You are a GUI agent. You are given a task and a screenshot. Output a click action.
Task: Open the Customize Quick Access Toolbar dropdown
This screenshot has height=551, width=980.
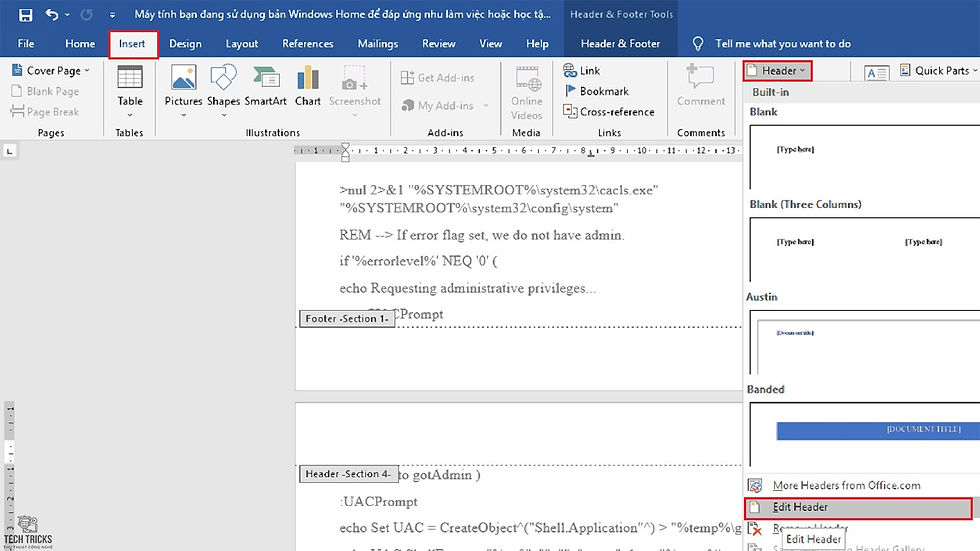tap(112, 14)
